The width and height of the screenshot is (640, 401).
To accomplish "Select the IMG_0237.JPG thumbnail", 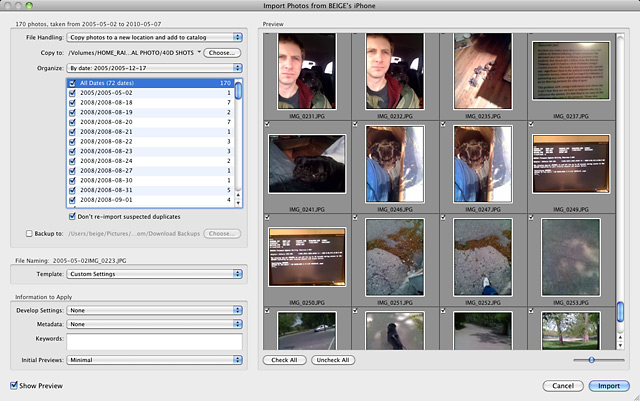I will [571, 71].
